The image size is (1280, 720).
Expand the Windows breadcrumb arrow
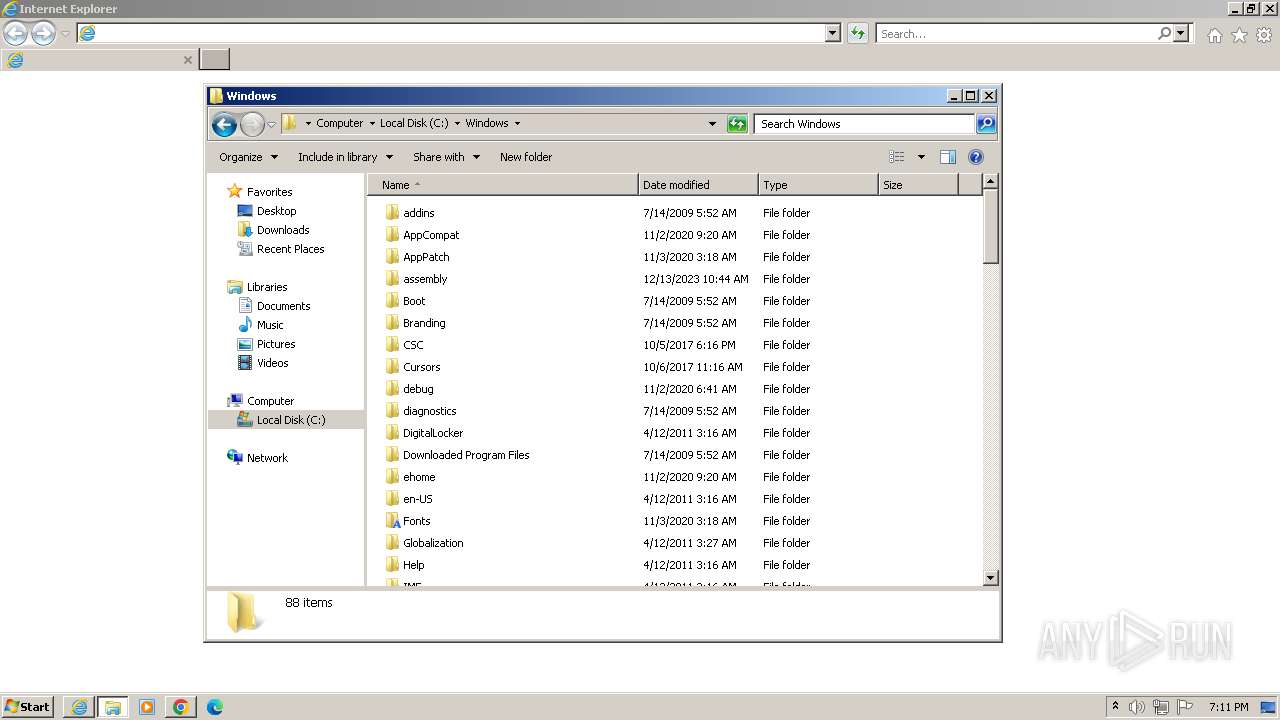click(517, 124)
